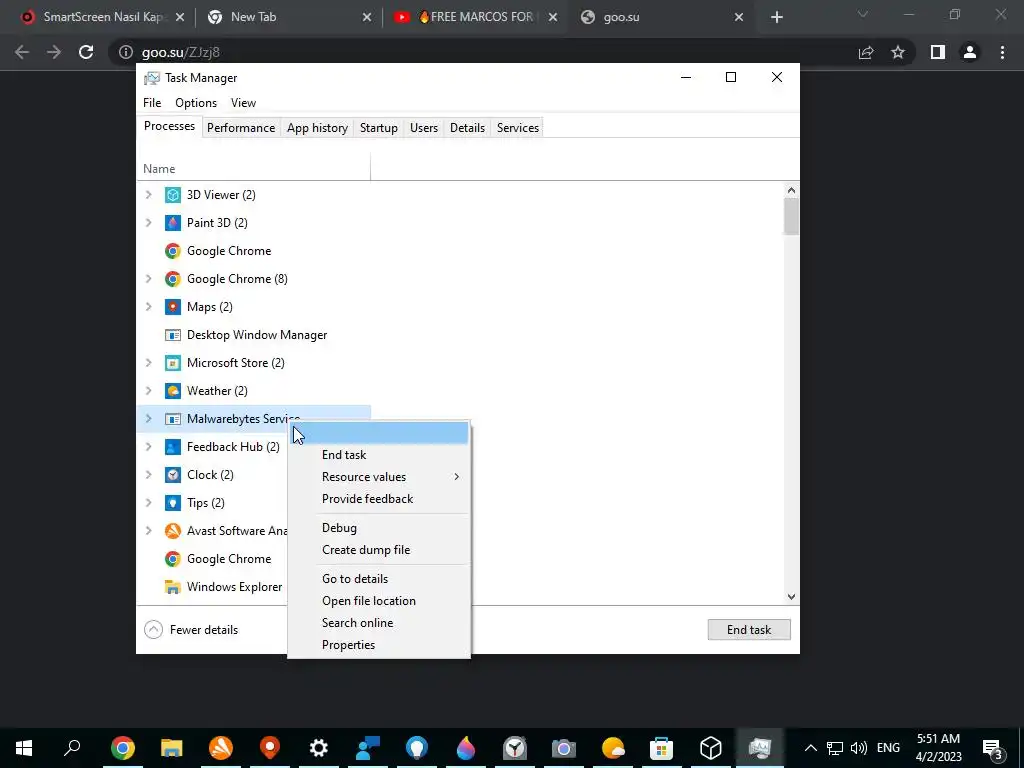Expand the Tips (2) group
The height and width of the screenshot is (768, 1024).
pos(148,503)
